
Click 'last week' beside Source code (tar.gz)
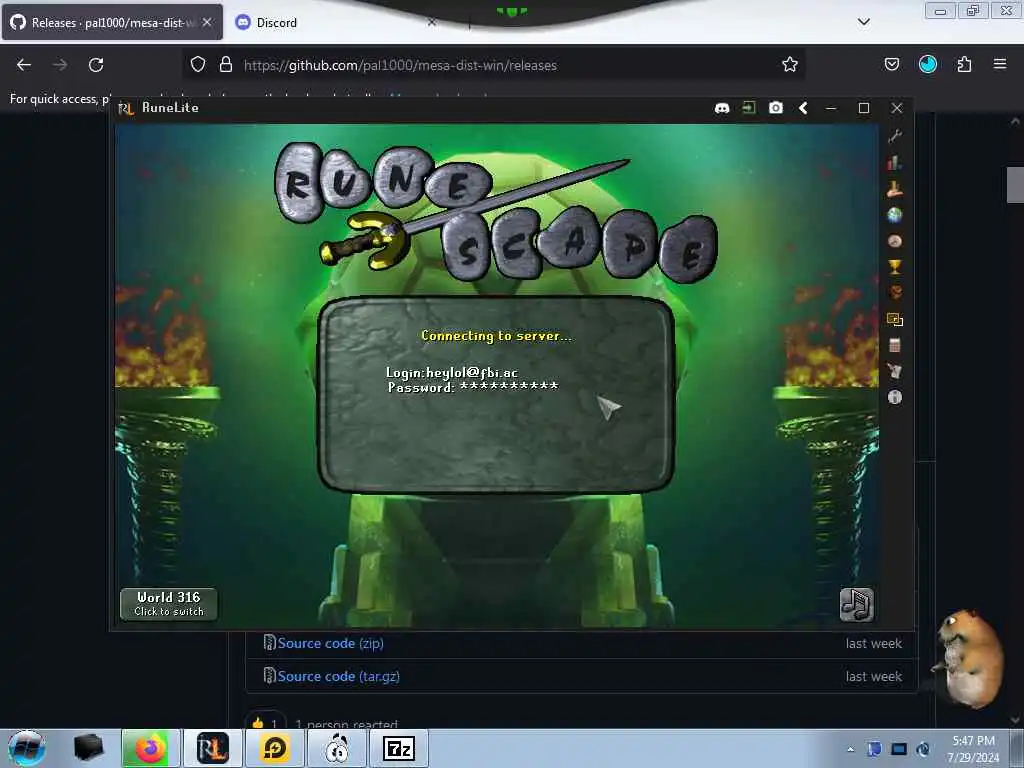point(873,677)
